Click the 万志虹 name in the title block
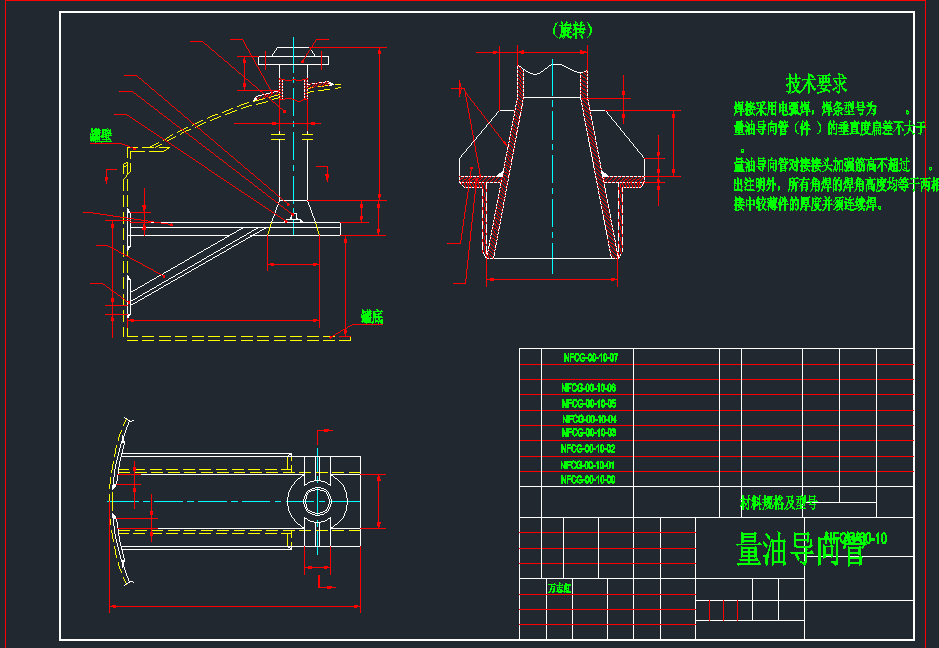939x648 pixels. coord(559,588)
